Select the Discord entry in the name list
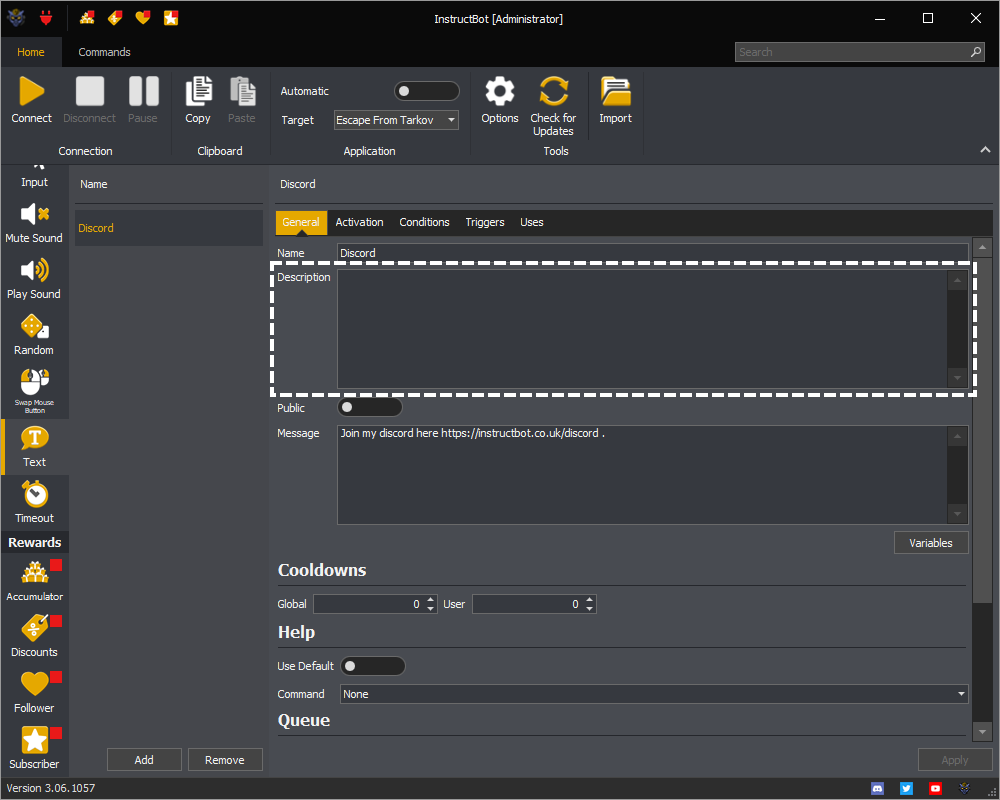The width and height of the screenshot is (1000, 800). (169, 228)
